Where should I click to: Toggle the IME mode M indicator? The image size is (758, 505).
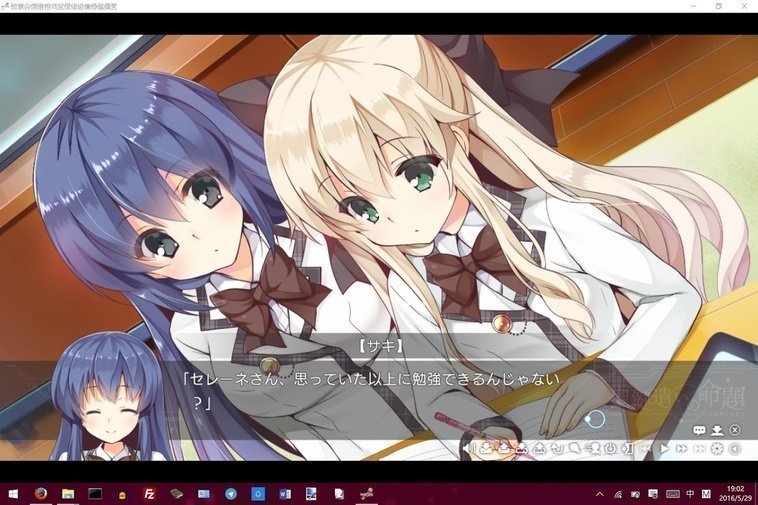coord(706,494)
